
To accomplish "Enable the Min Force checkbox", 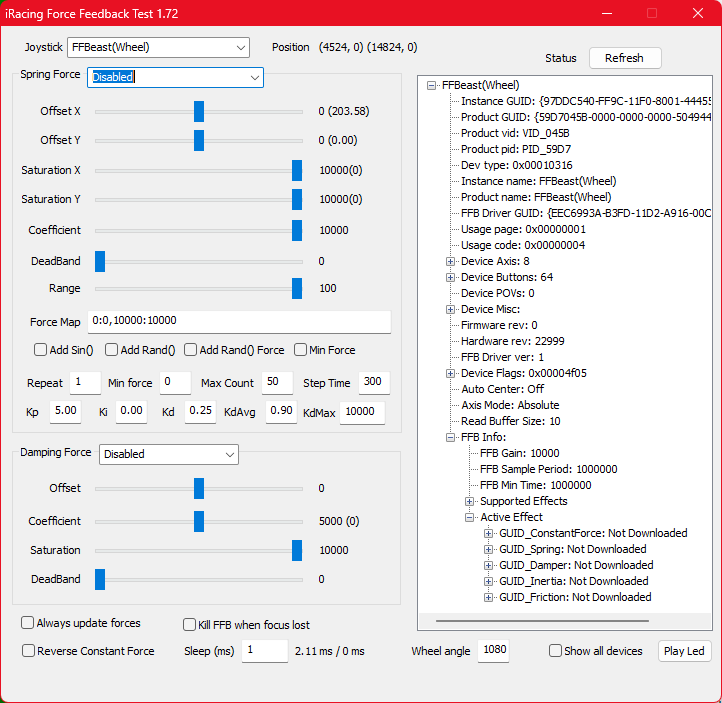I will (300, 350).
